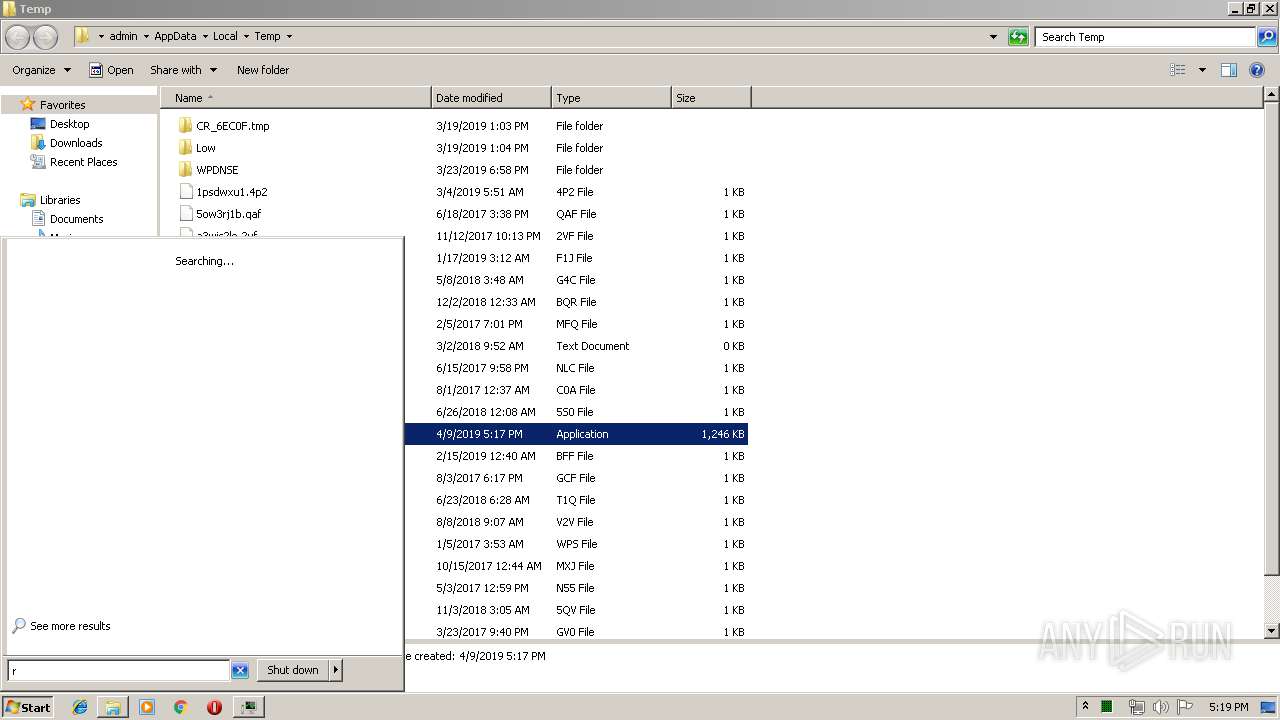Click the magnifier search button
Image resolution: width=1280 pixels, height=720 pixels.
[x=1266, y=37]
